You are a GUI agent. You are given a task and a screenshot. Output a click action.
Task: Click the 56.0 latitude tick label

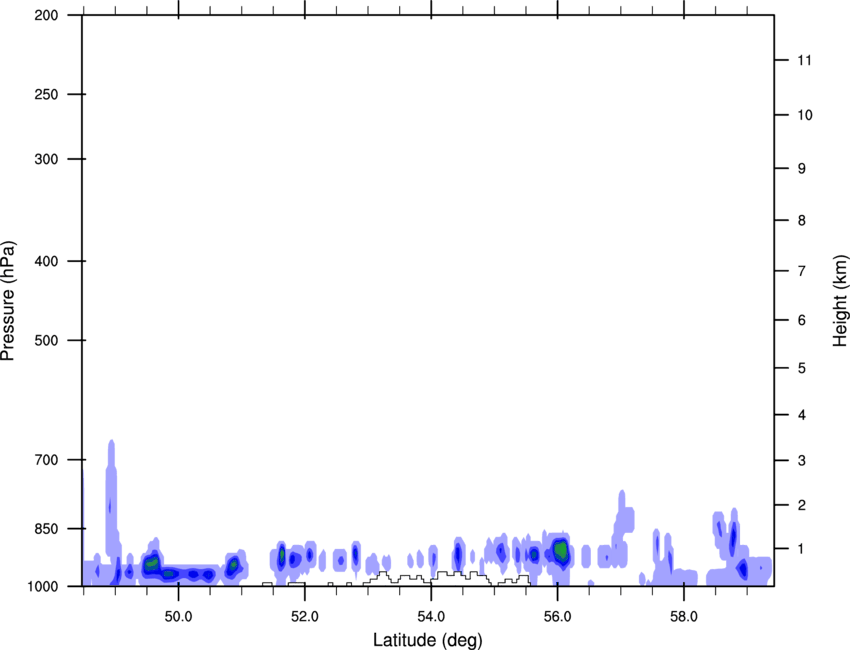pos(557,617)
